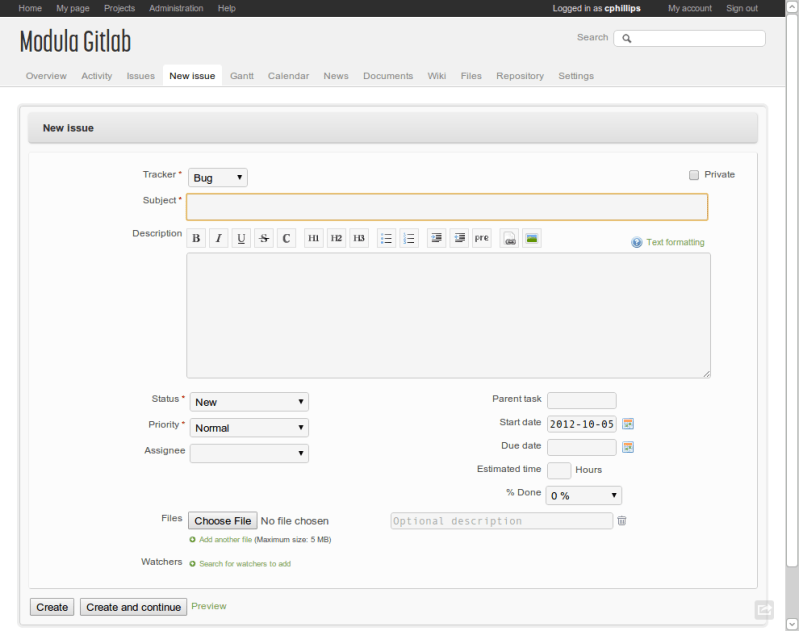Open the Calendar tab
The width and height of the screenshot is (799, 631).
point(288,76)
